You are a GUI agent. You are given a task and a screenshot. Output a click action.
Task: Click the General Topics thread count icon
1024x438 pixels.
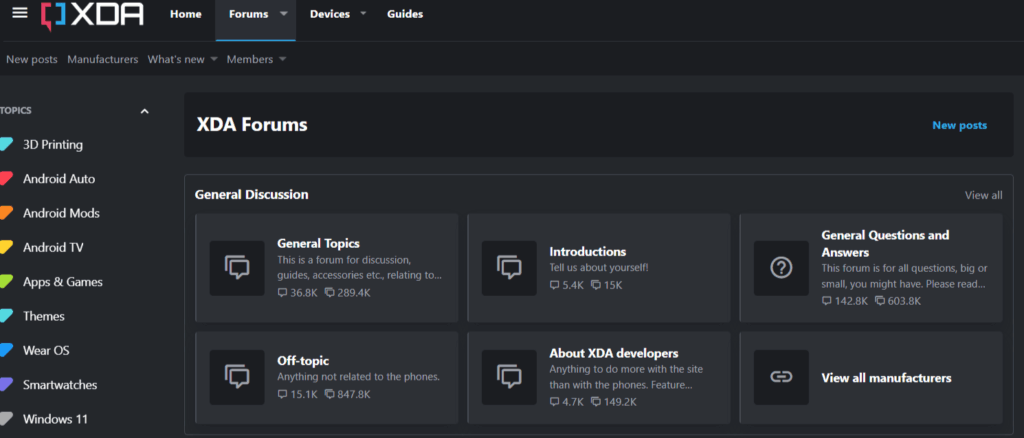pyautogui.click(x=282, y=293)
